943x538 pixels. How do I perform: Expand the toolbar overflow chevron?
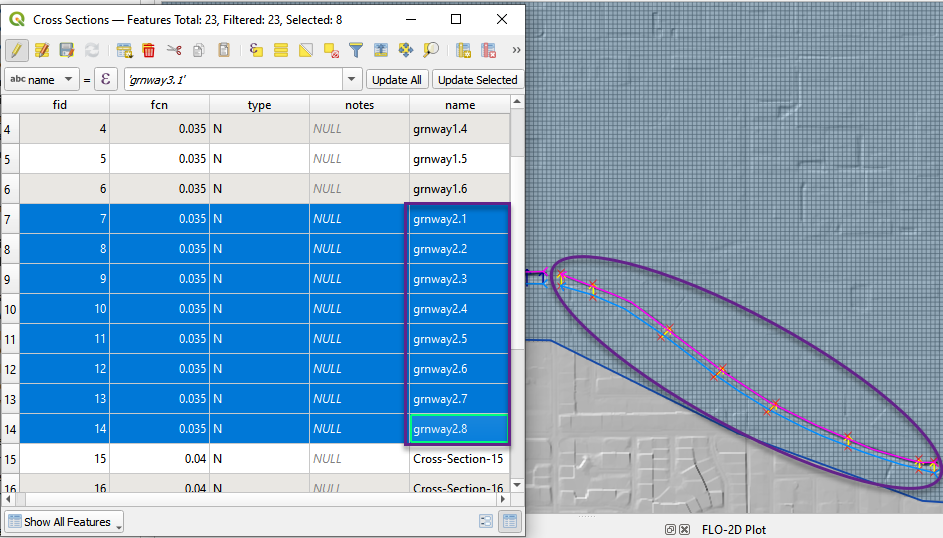[516, 50]
